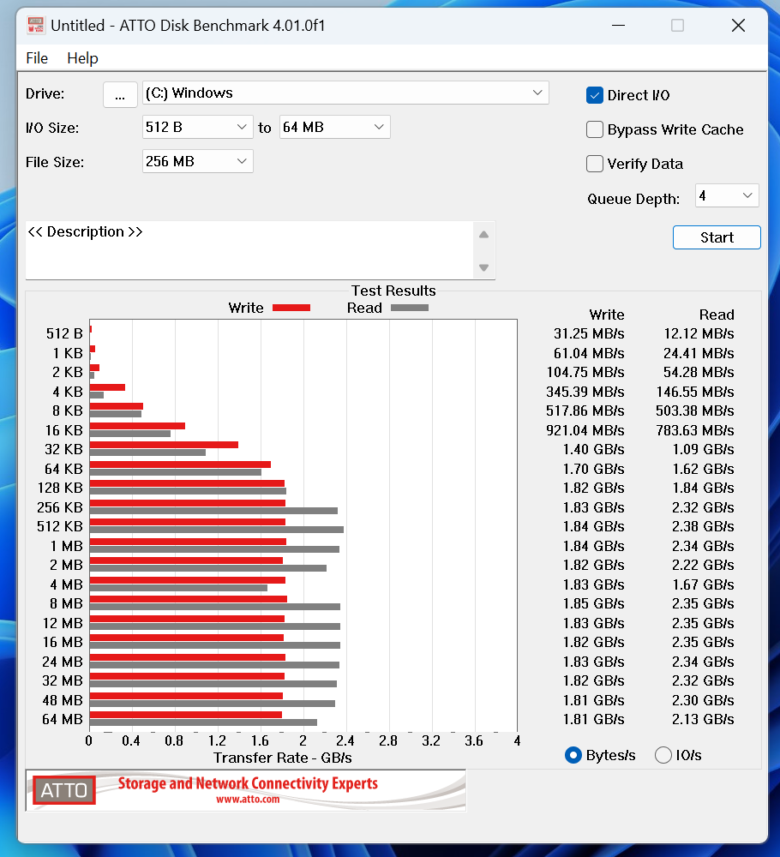This screenshot has height=857, width=780.
Task: Open the File Size dropdown set to 256 MB
Action: pyautogui.click(x=197, y=161)
